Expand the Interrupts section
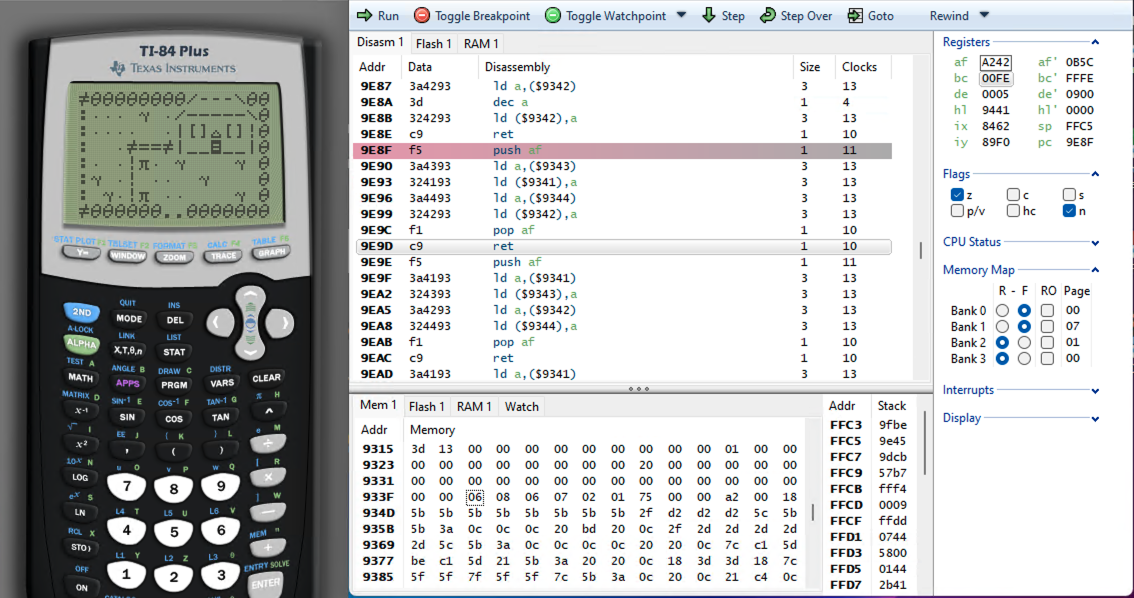The image size is (1134, 598). [1096, 391]
